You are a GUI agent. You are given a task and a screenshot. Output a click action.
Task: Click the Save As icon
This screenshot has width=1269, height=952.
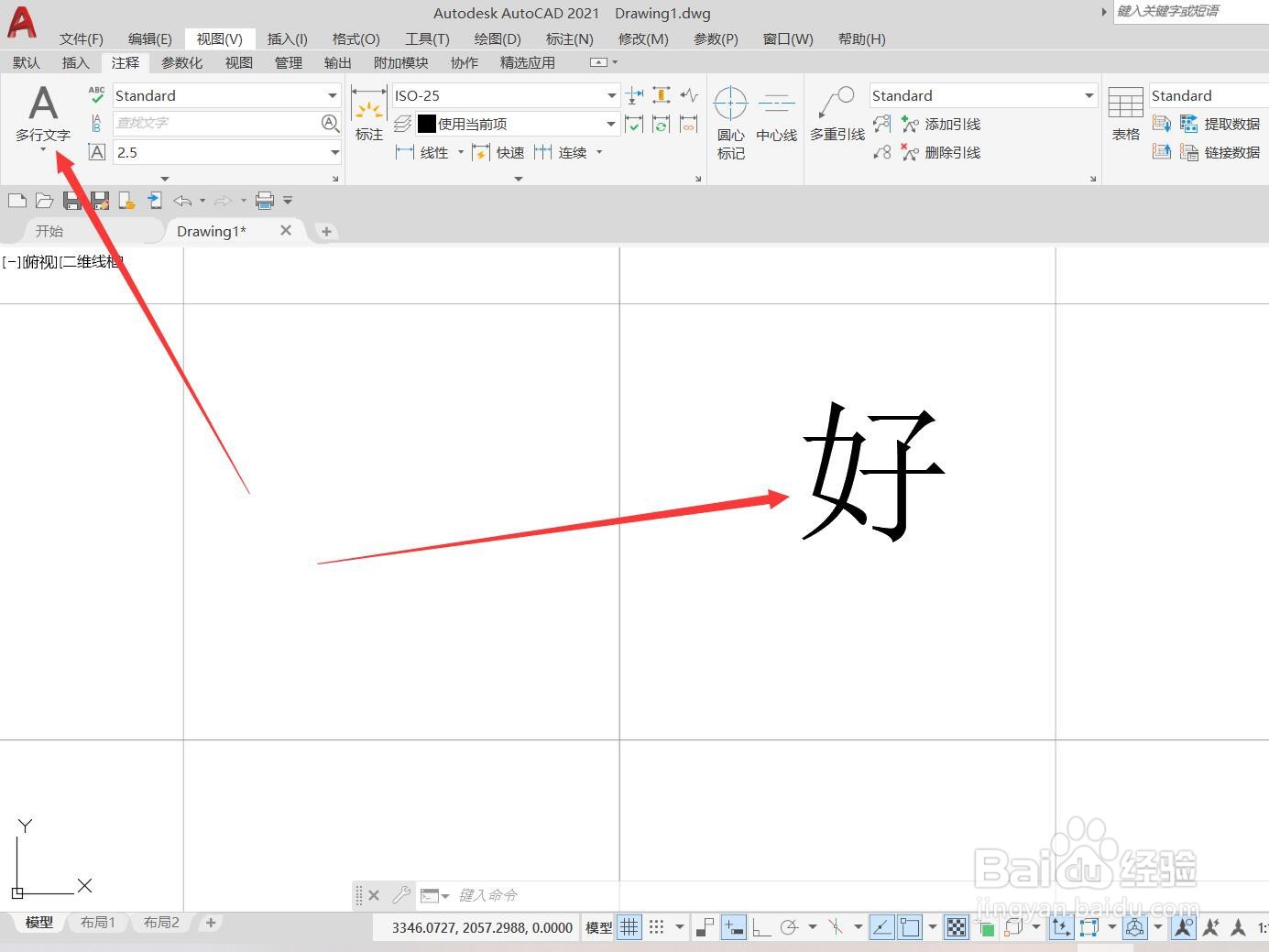99,201
